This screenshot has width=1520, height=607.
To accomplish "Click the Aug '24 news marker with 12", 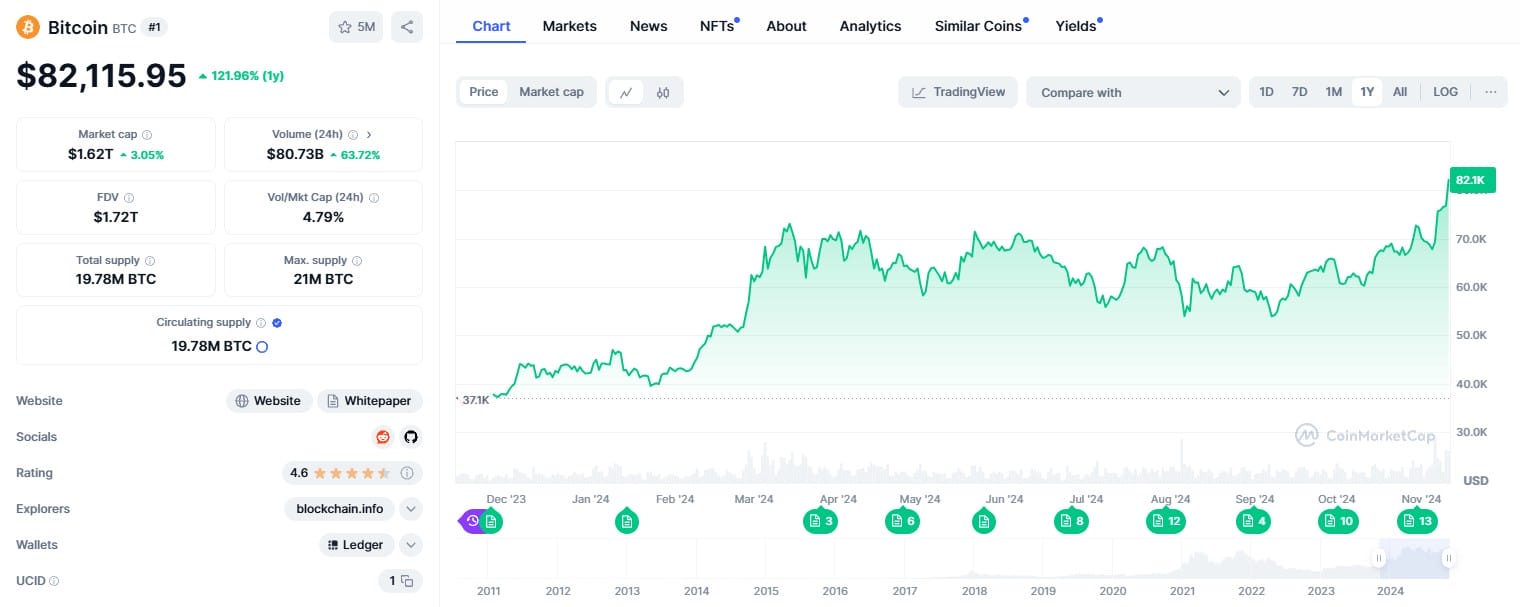I will tap(1166, 521).
